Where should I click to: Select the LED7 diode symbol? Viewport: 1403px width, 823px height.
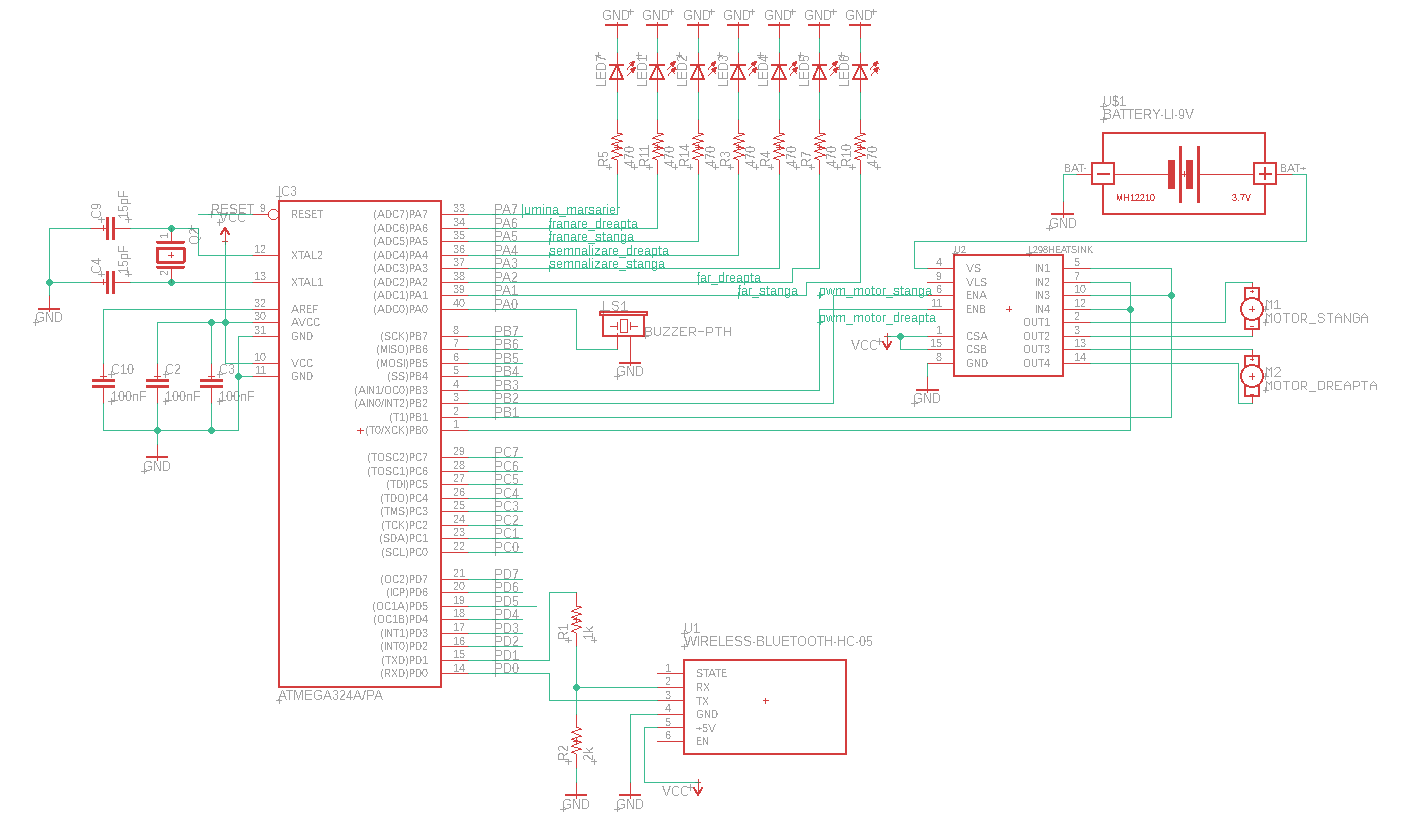click(x=617, y=71)
